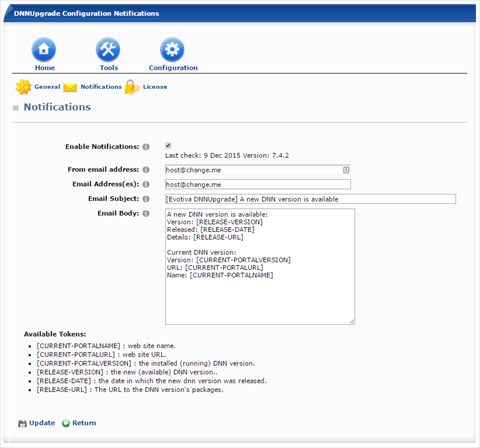Go to the Configuration menu label
The width and height of the screenshot is (480, 448).
pos(173,68)
